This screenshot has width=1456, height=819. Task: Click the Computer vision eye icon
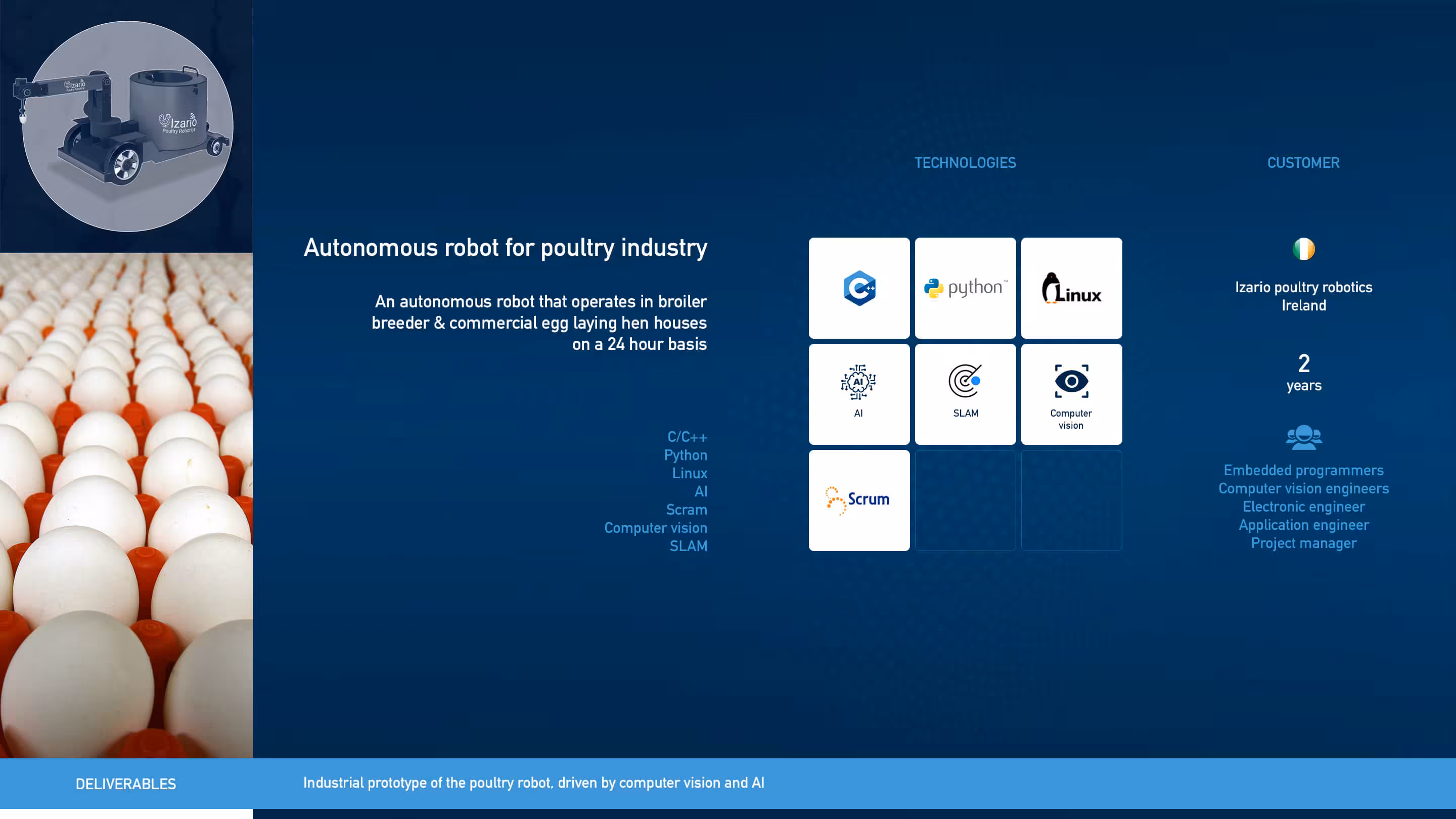pyautogui.click(x=1071, y=382)
